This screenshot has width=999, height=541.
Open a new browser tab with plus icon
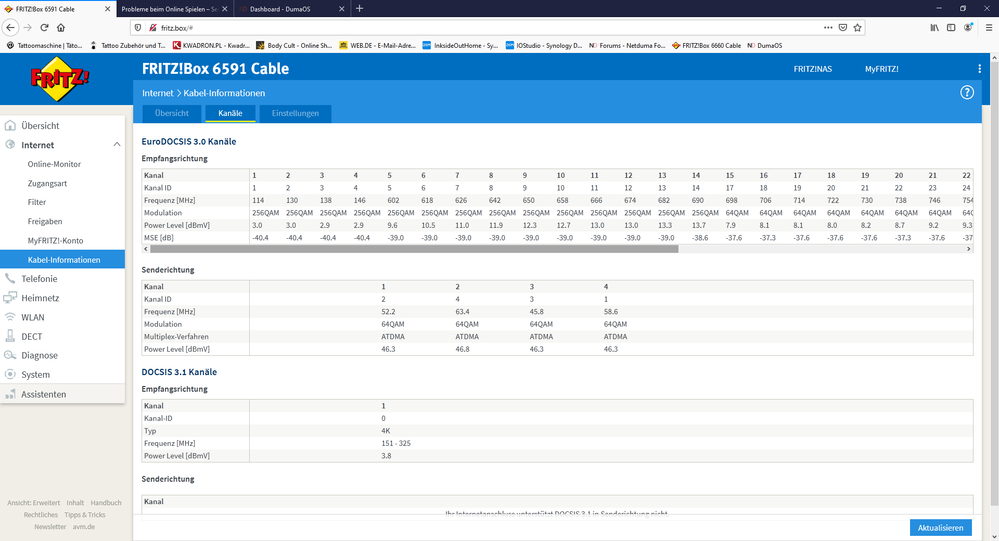coord(359,8)
